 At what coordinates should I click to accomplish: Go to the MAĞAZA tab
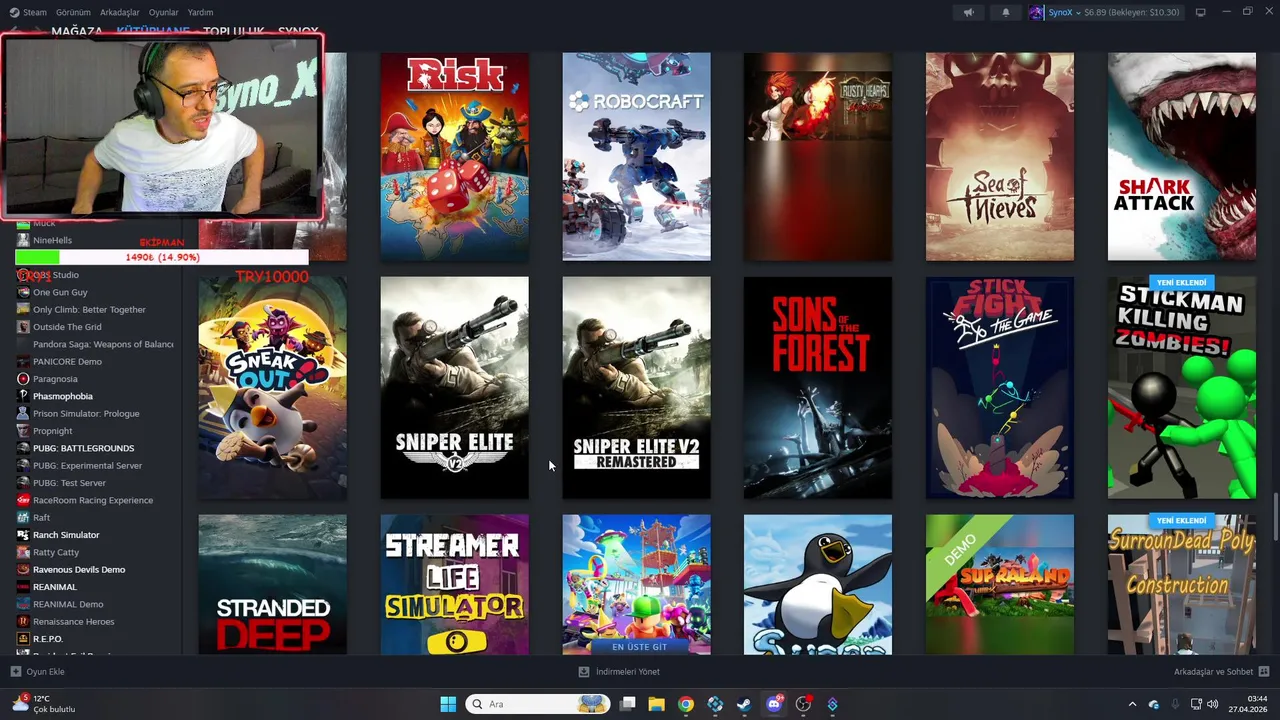(77, 31)
